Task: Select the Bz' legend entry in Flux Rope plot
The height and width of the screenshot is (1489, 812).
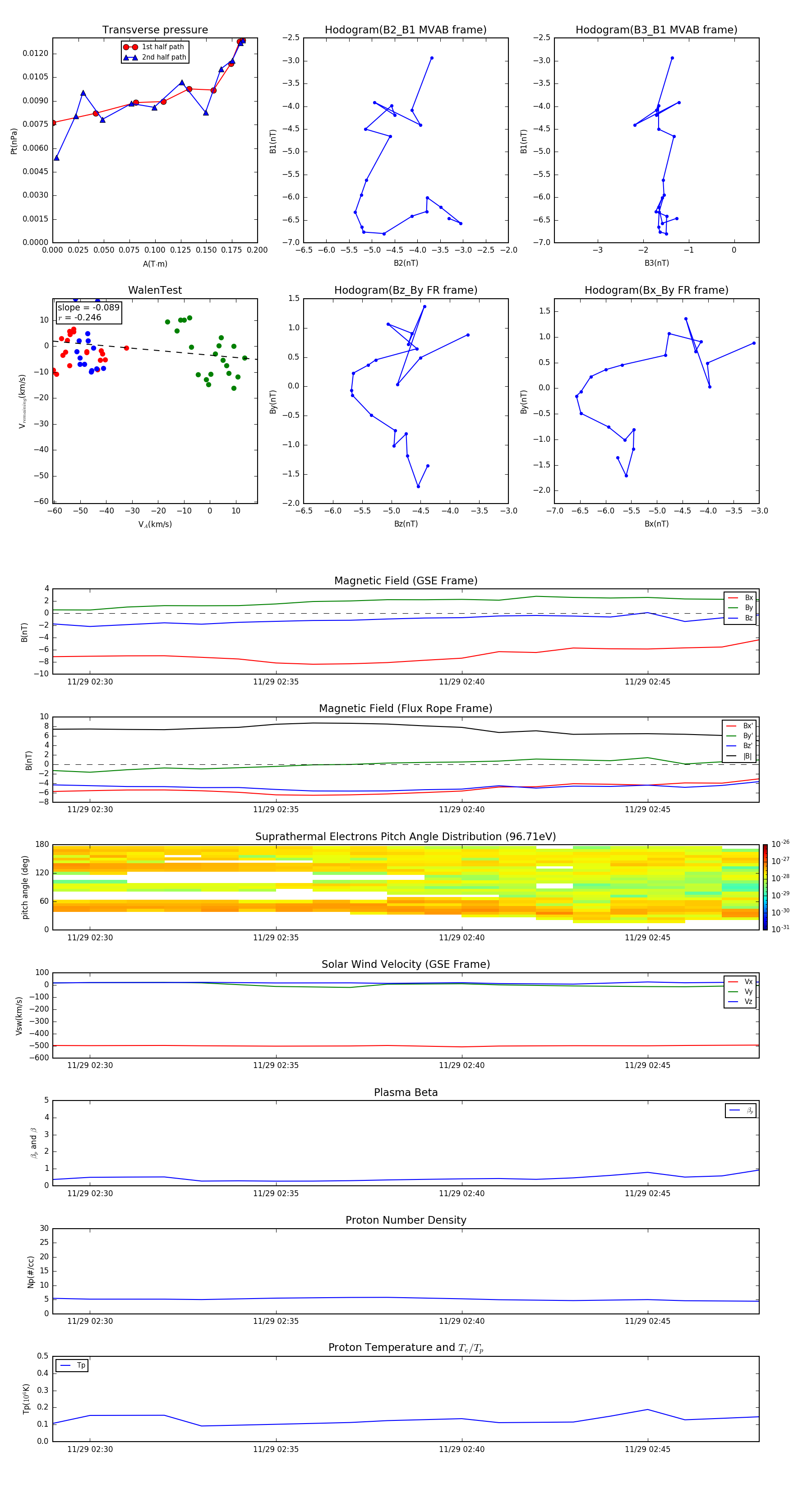Action: [740, 746]
